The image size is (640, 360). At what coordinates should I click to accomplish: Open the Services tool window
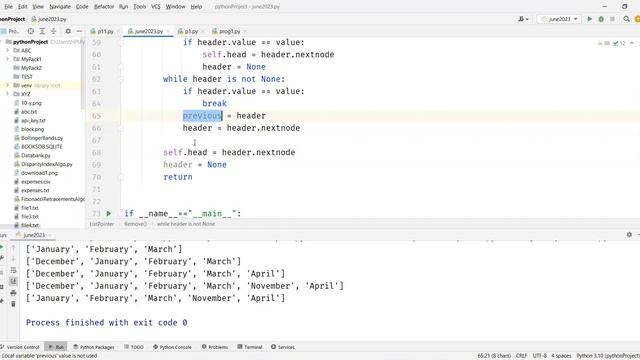(283, 347)
